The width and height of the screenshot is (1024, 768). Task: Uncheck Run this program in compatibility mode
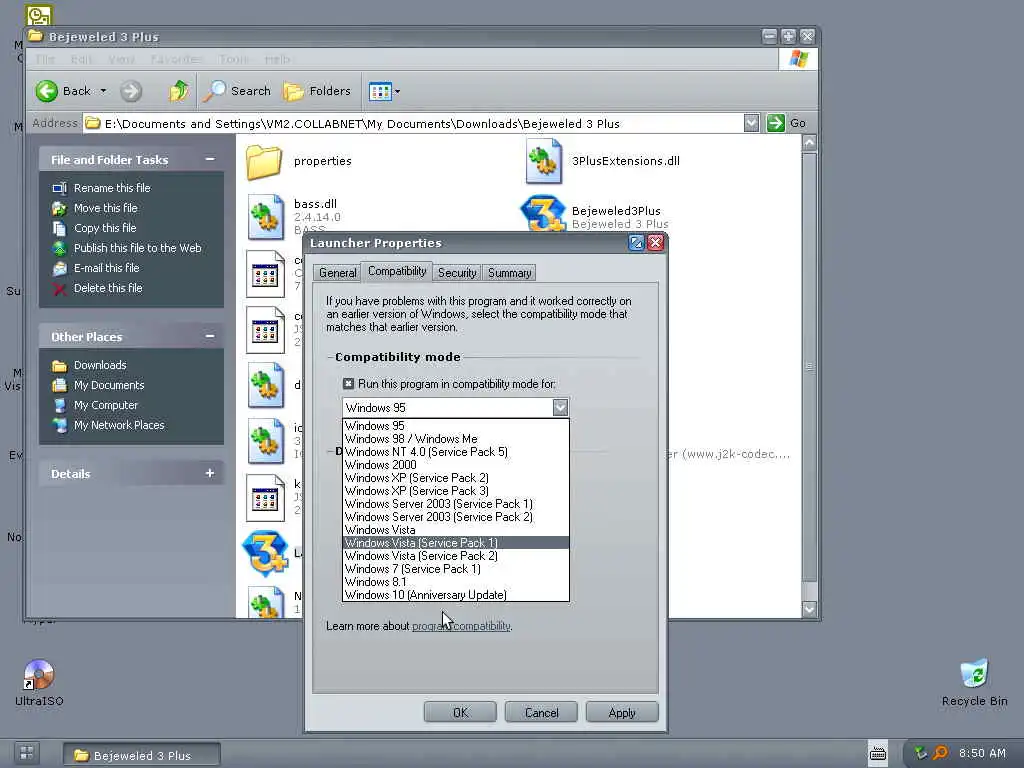pos(349,384)
